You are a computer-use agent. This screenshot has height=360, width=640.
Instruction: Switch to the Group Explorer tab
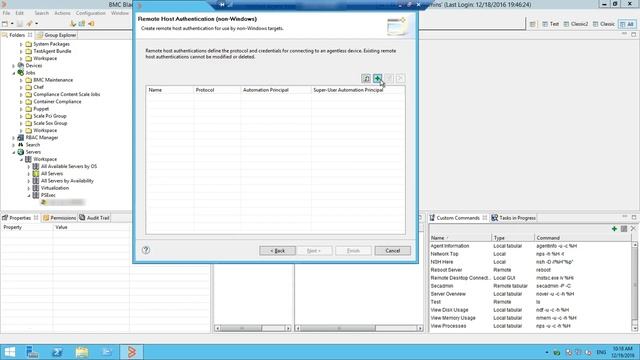[x=57, y=35]
